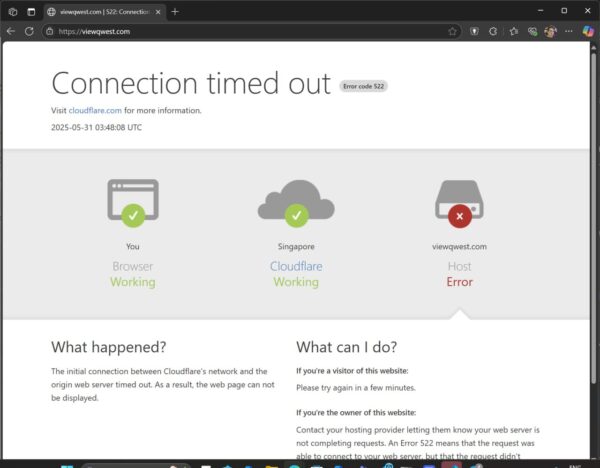Open the Copilot sidebar icon
Viewport: 600px width, 468px height.
click(588, 31)
